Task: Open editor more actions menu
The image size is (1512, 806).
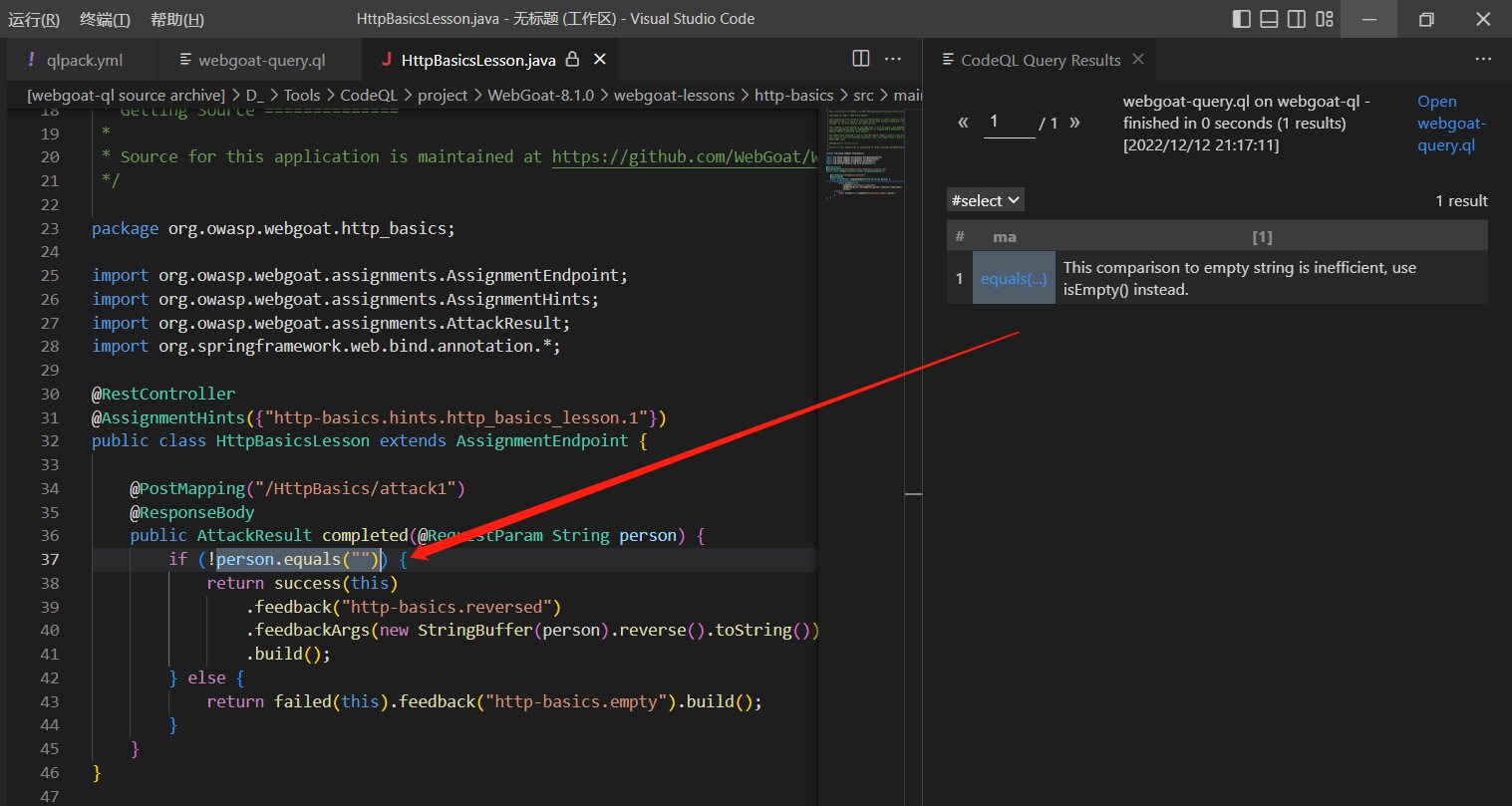Action: coord(893,59)
